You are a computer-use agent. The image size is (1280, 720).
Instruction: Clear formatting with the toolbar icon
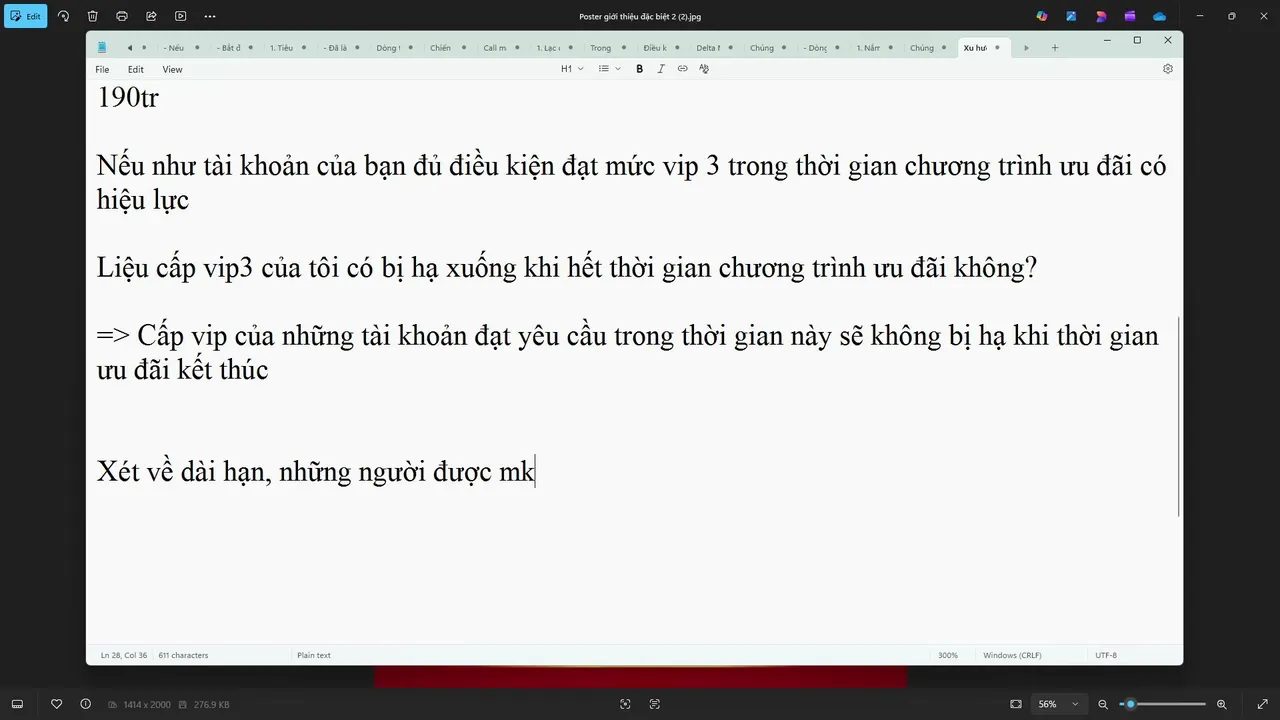click(x=704, y=69)
